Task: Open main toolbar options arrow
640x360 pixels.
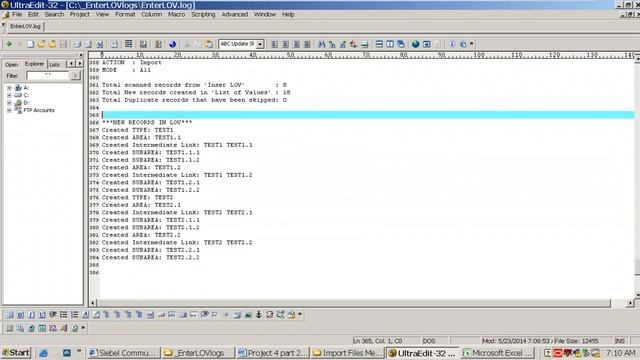Action: click(x=472, y=44)
